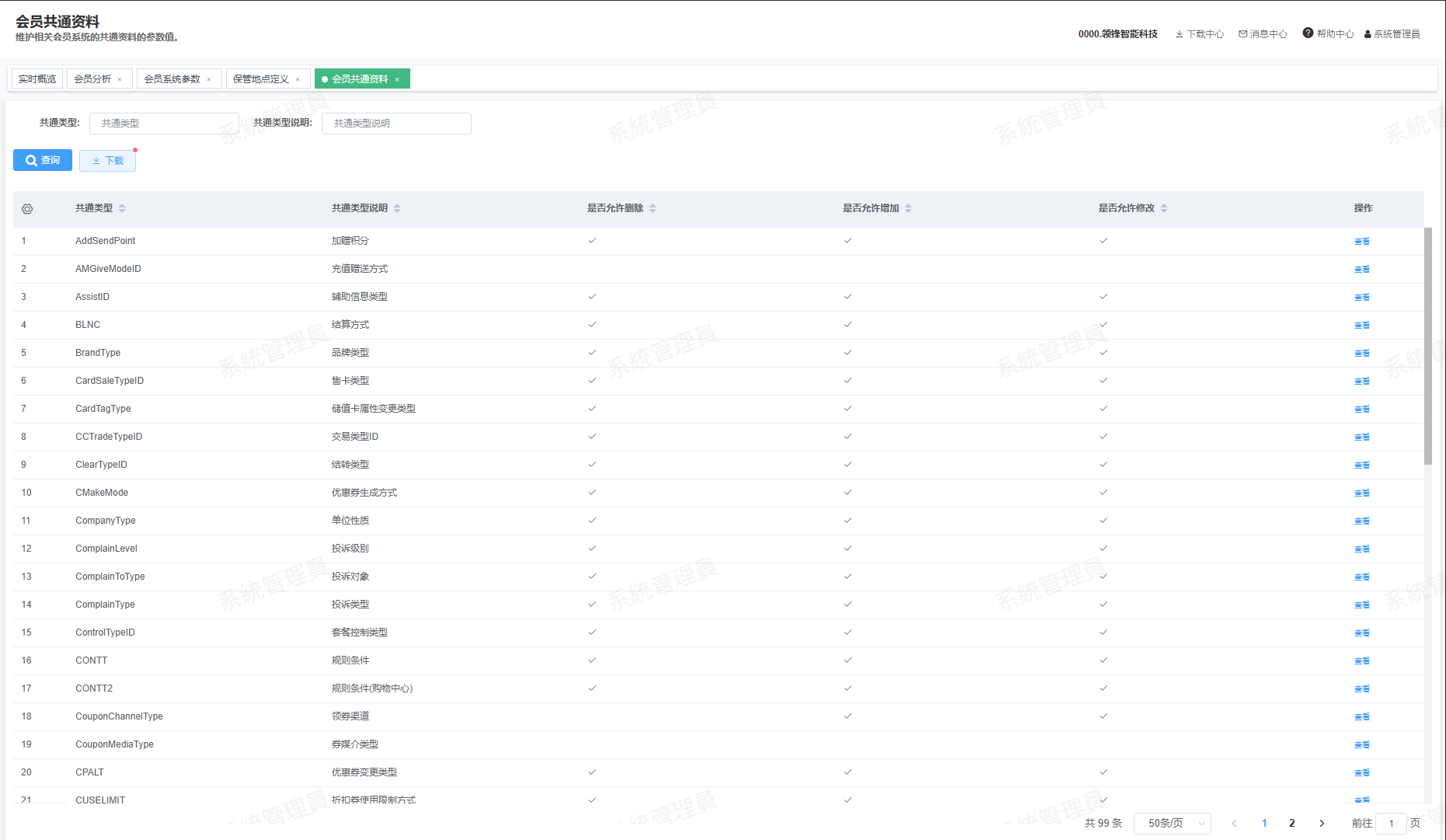Viewport: 1446px width, 840px height.
Task: Open the 50条/页 page size dropdown
Action: pos(1172,823)
